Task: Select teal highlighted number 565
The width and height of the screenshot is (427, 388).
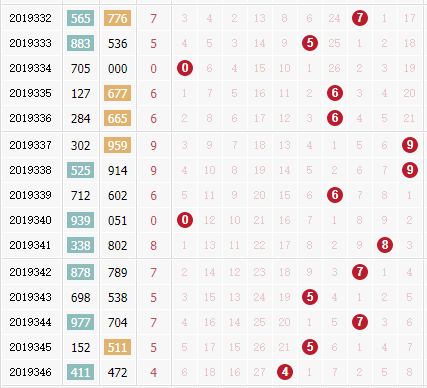Action: click(x=80, y=18)
